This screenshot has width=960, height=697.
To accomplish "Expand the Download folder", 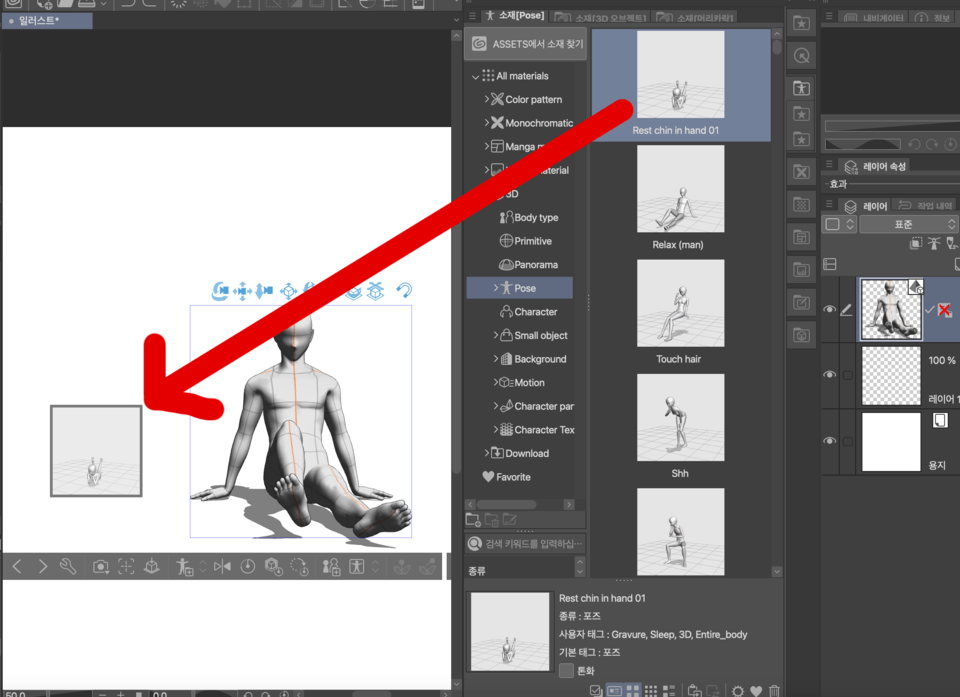I will [x=487, y=453].
